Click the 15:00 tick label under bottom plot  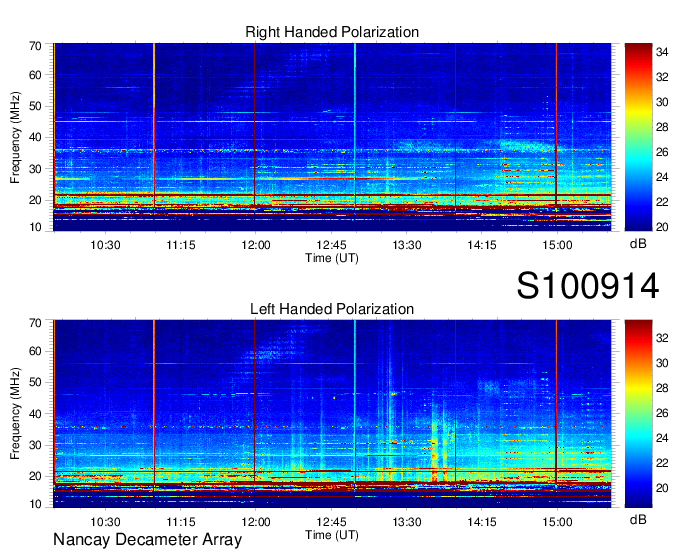[557, 522]
